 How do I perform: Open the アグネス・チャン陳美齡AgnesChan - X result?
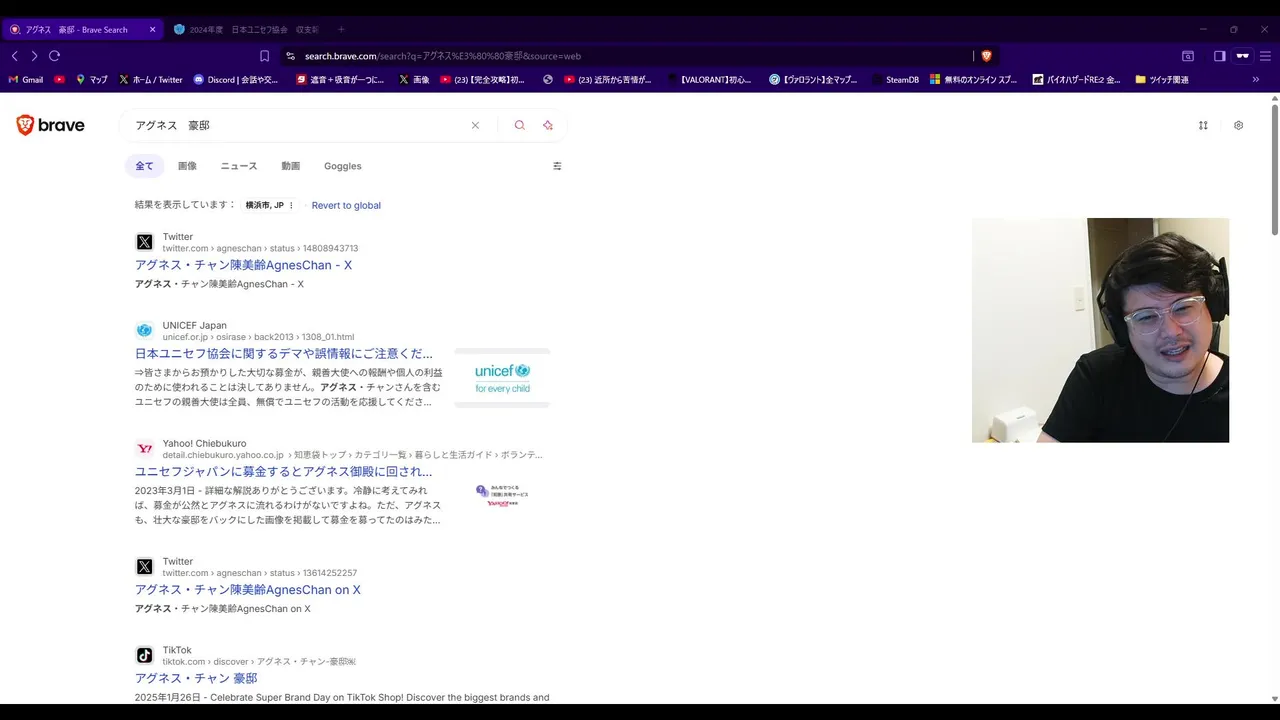click(x=243, y=265)
